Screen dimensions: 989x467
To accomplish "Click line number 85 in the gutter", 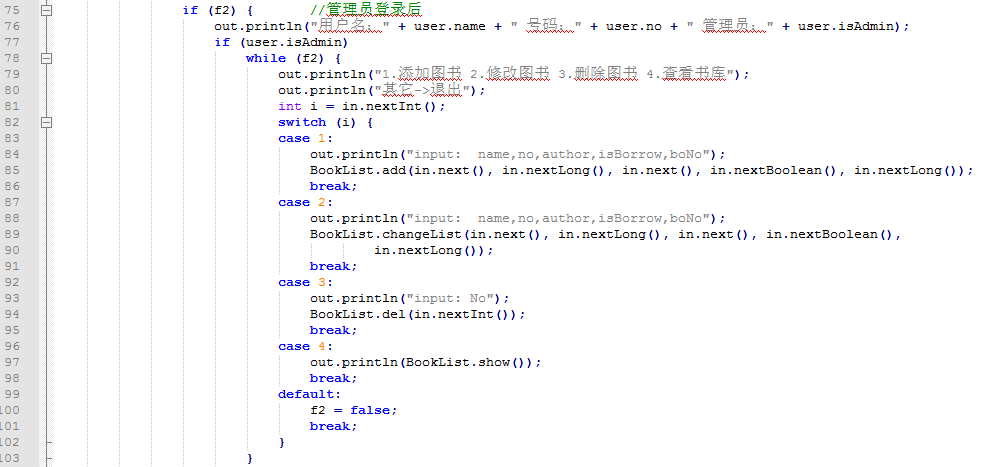I will point(12,170).
